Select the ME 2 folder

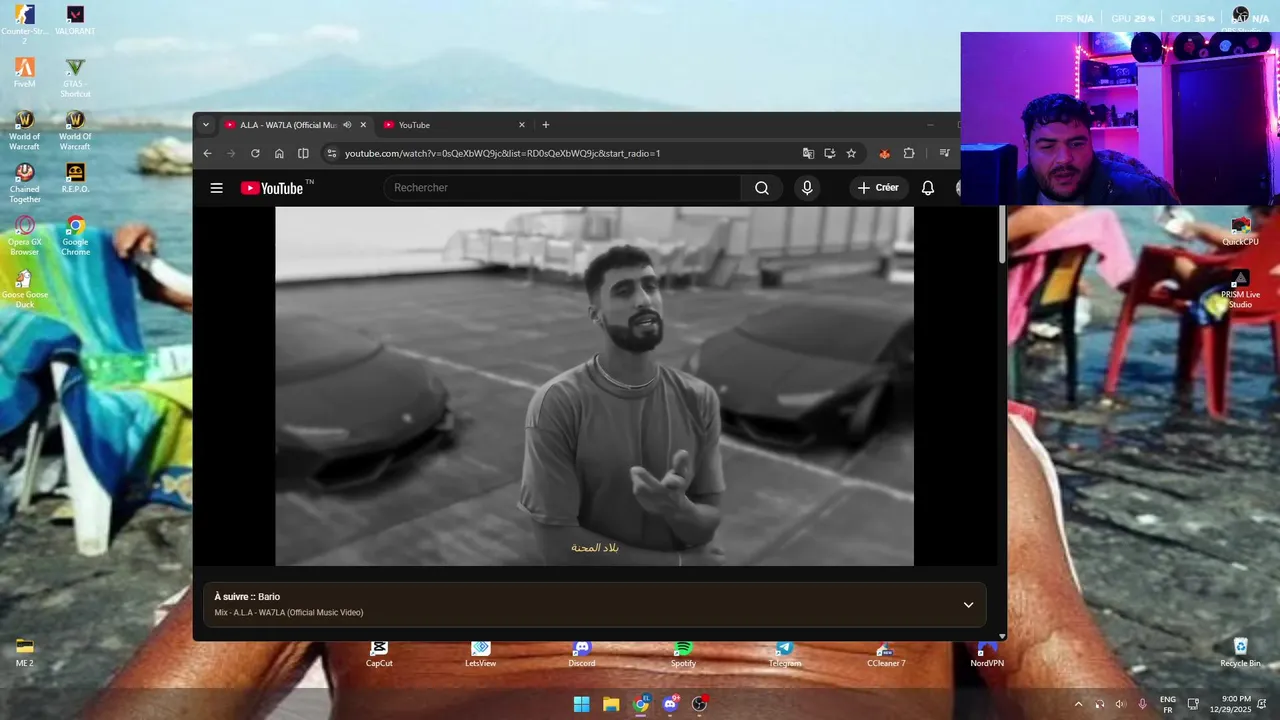(25, 652)
